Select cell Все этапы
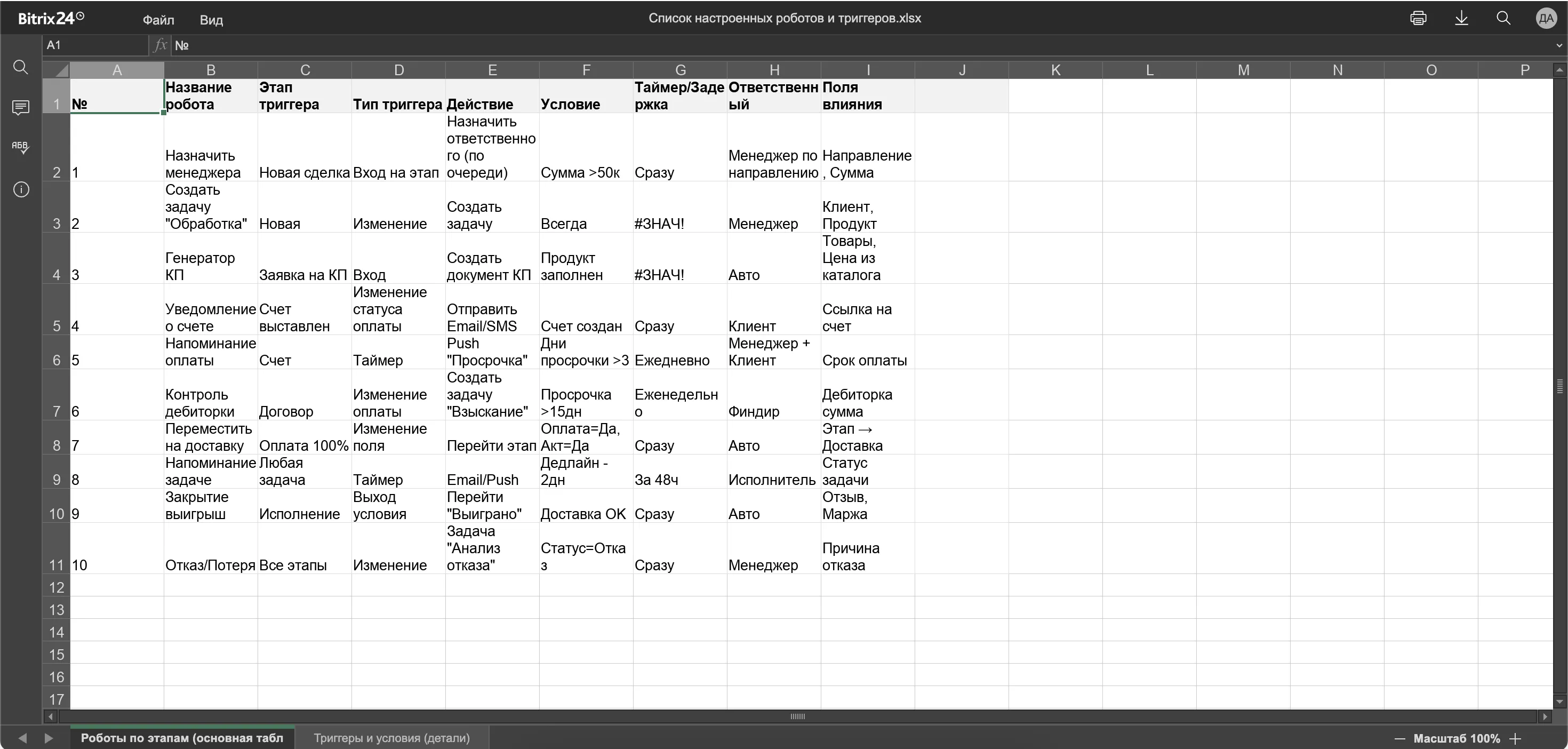This screenshot has height=749, width=1568. coord(305,548)
